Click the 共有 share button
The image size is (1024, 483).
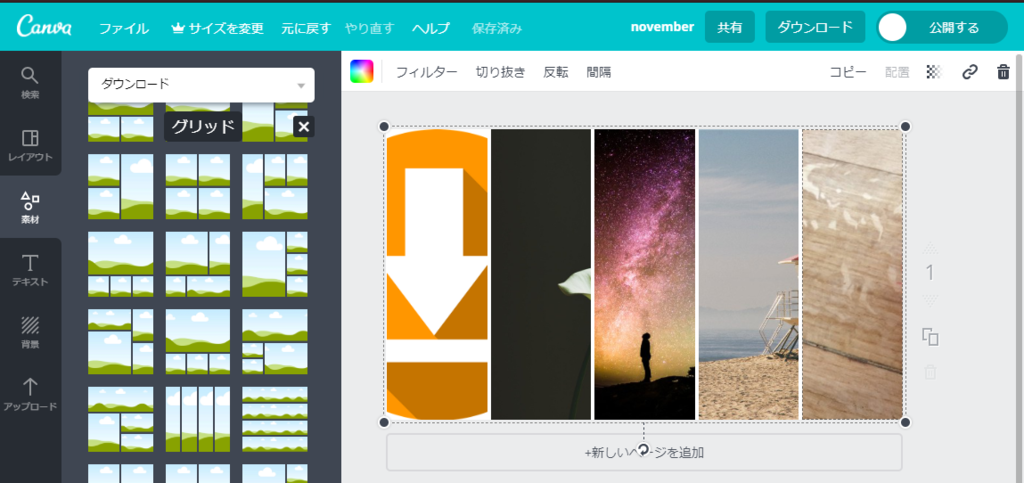coord(729,27)
